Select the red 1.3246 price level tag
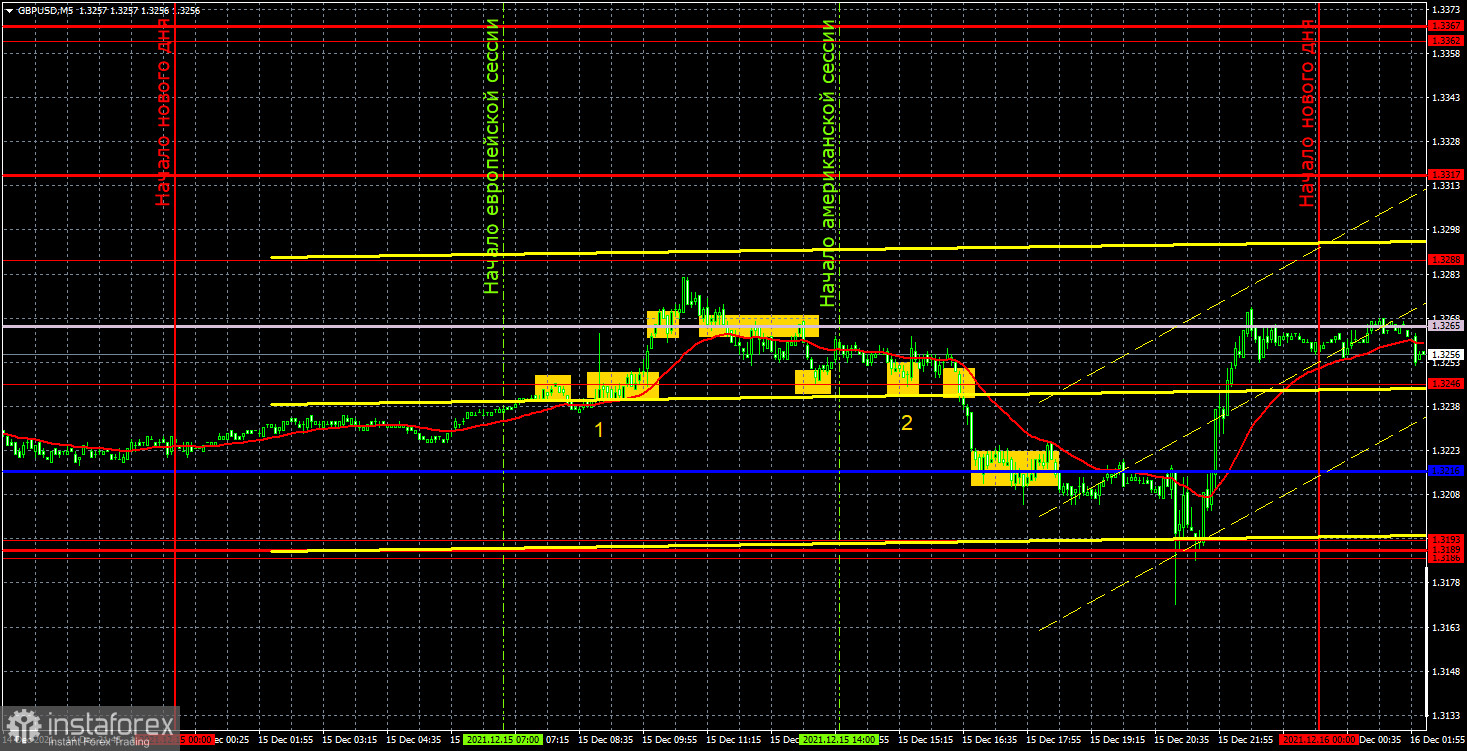Image resolution: width=1467 pixels, height=751 pixels. (x=1446, y=384)
